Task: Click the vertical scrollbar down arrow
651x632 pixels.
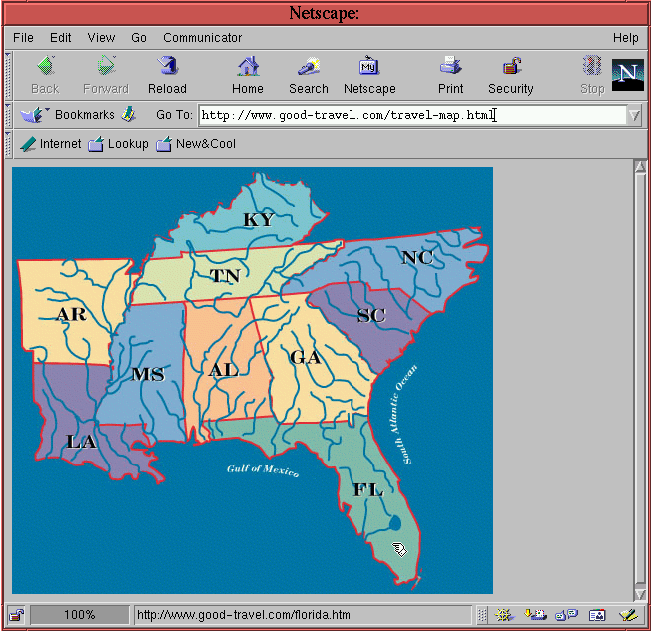Action: tap(640, 594)
